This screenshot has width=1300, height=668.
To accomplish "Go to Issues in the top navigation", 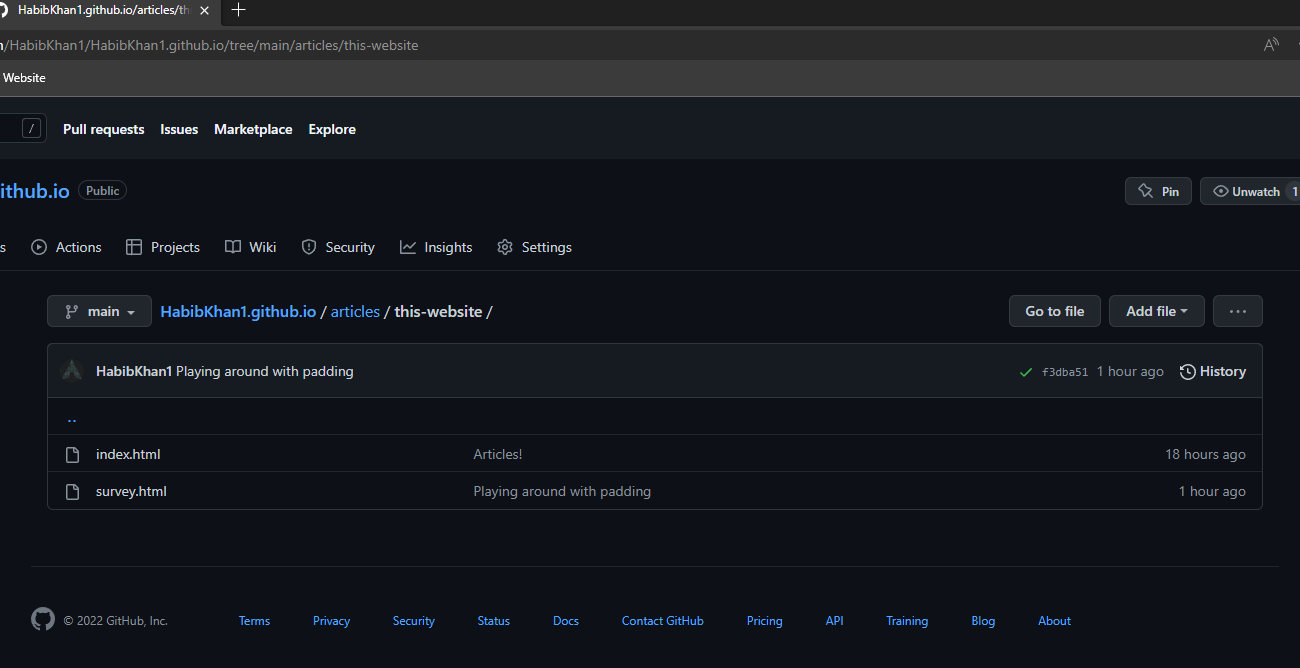I will [179, 129].
